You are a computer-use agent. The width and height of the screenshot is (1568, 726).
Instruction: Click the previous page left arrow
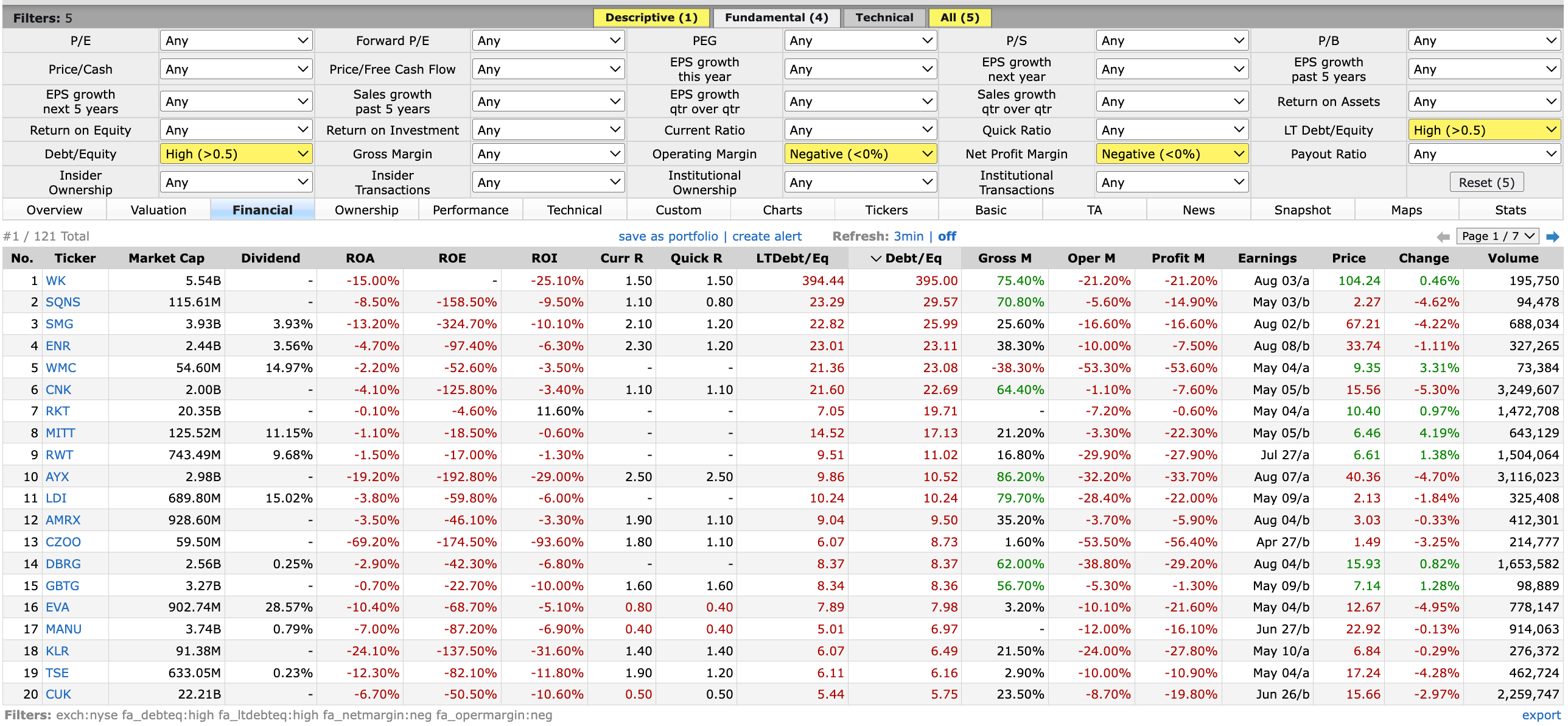click(1443, 236)
